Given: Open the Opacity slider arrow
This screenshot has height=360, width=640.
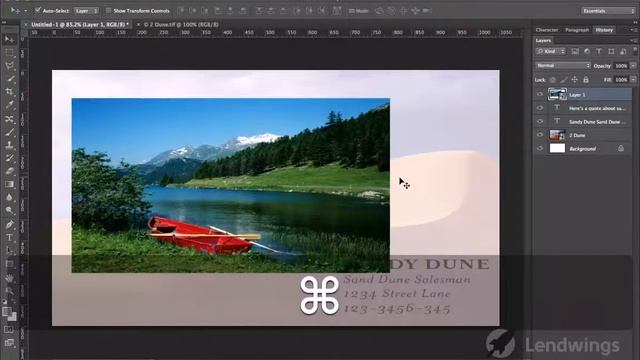Looking at the screenshot, I should pos(633,66).
